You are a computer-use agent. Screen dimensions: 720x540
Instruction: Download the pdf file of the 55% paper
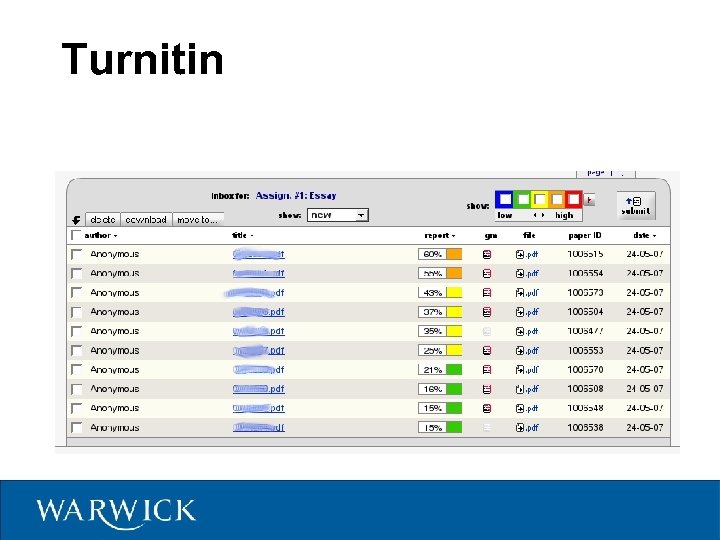[527, 273]
